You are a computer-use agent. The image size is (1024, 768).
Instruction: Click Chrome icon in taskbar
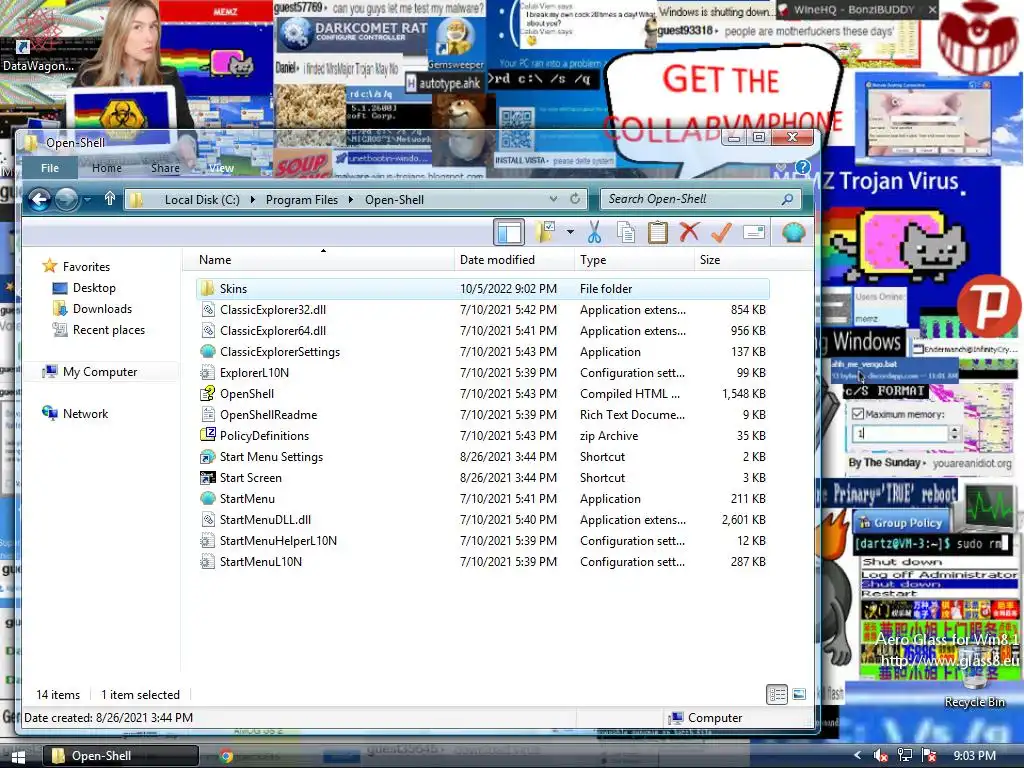[227, 756]
